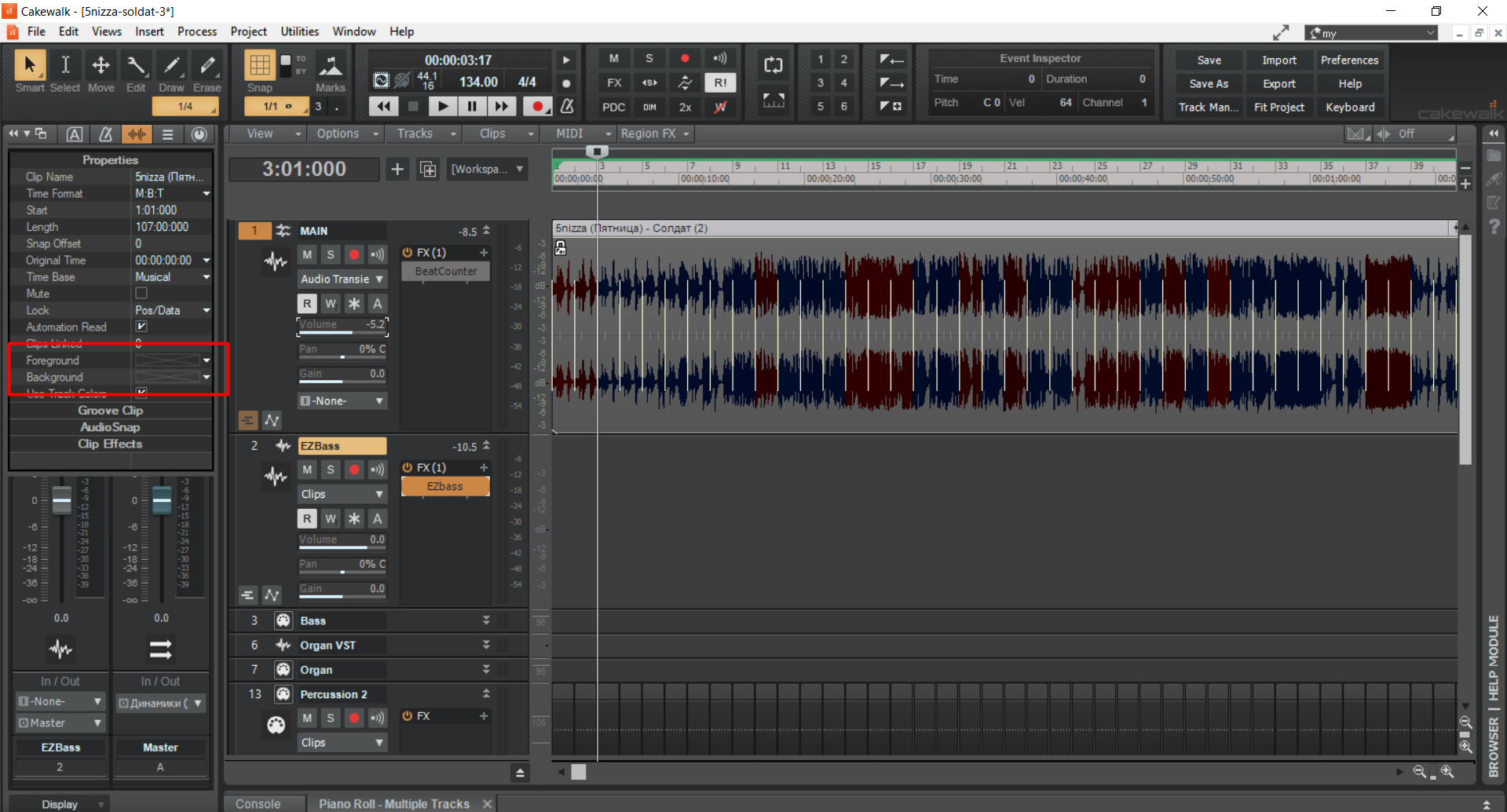This screenshot has height=812, width=1507.
Task: Toggle Read automation on MAIN track
Action: 307,303
